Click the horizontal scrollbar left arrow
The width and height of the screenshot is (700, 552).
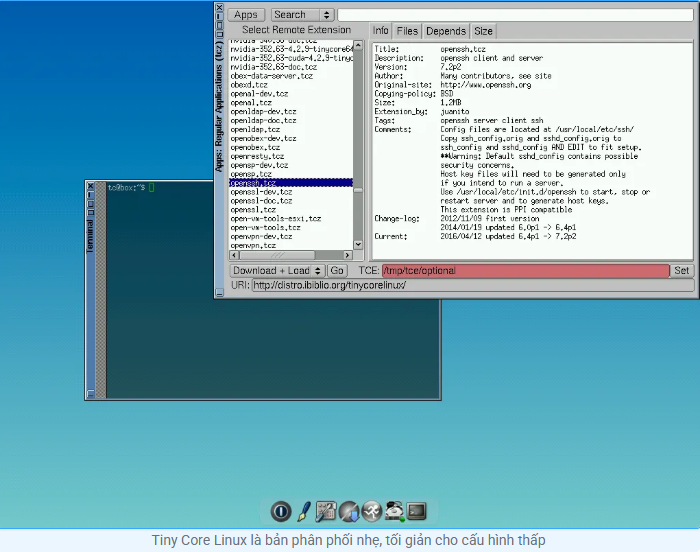pos(234,255)
